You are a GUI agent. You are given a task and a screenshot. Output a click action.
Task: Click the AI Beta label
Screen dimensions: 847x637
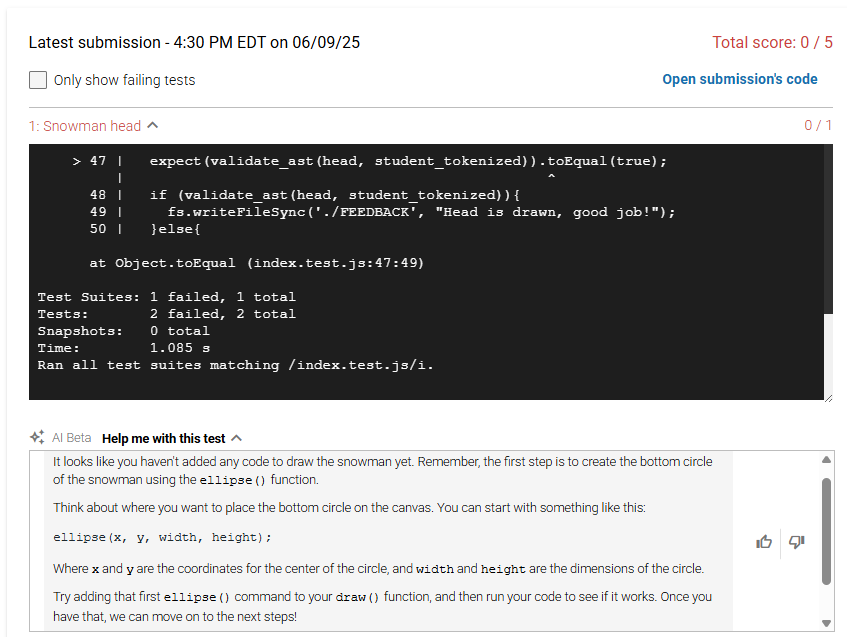click(x=71, y=438)
